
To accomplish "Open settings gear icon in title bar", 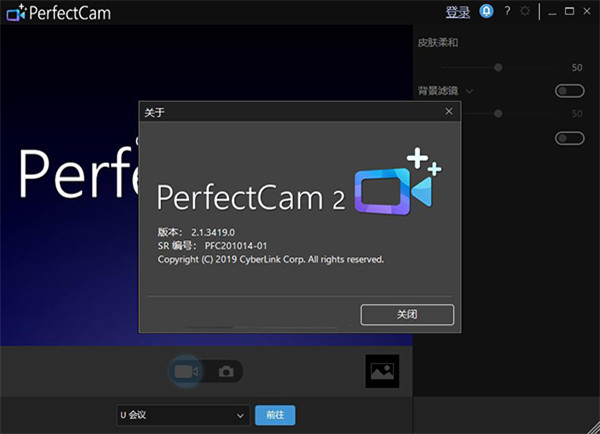I will coord(525,11).
